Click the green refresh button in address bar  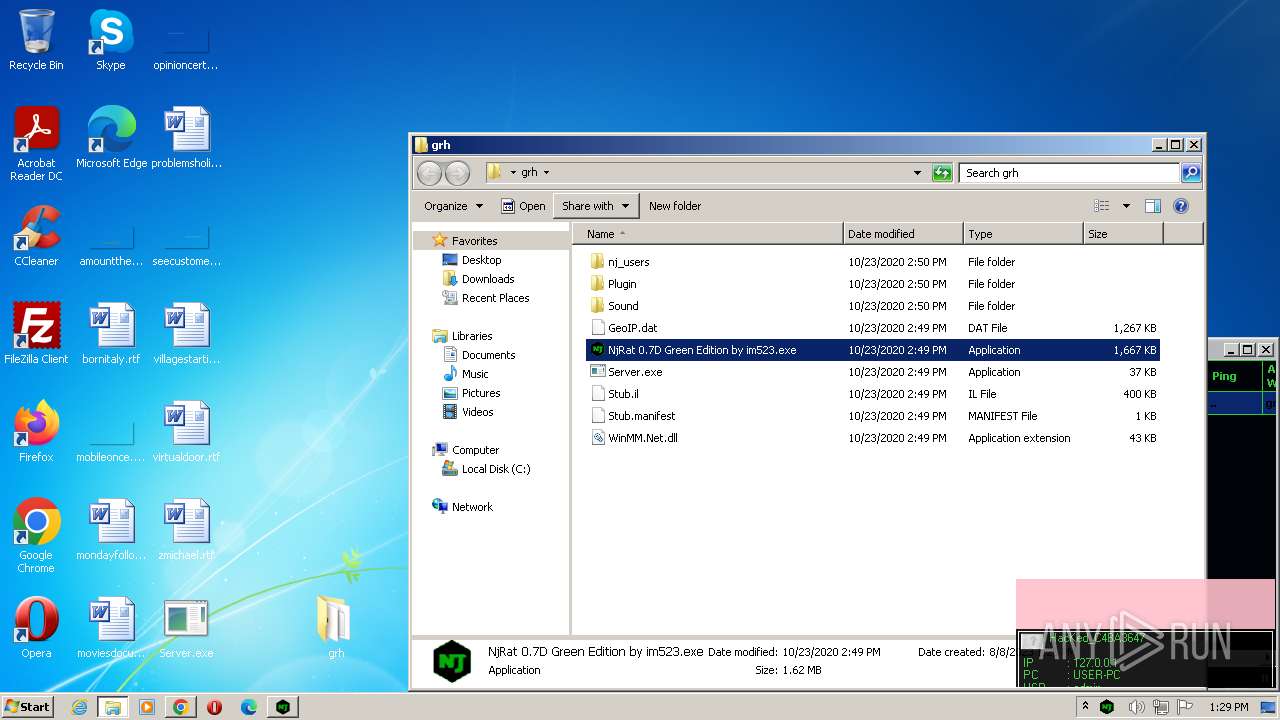[x=942, y=173]
